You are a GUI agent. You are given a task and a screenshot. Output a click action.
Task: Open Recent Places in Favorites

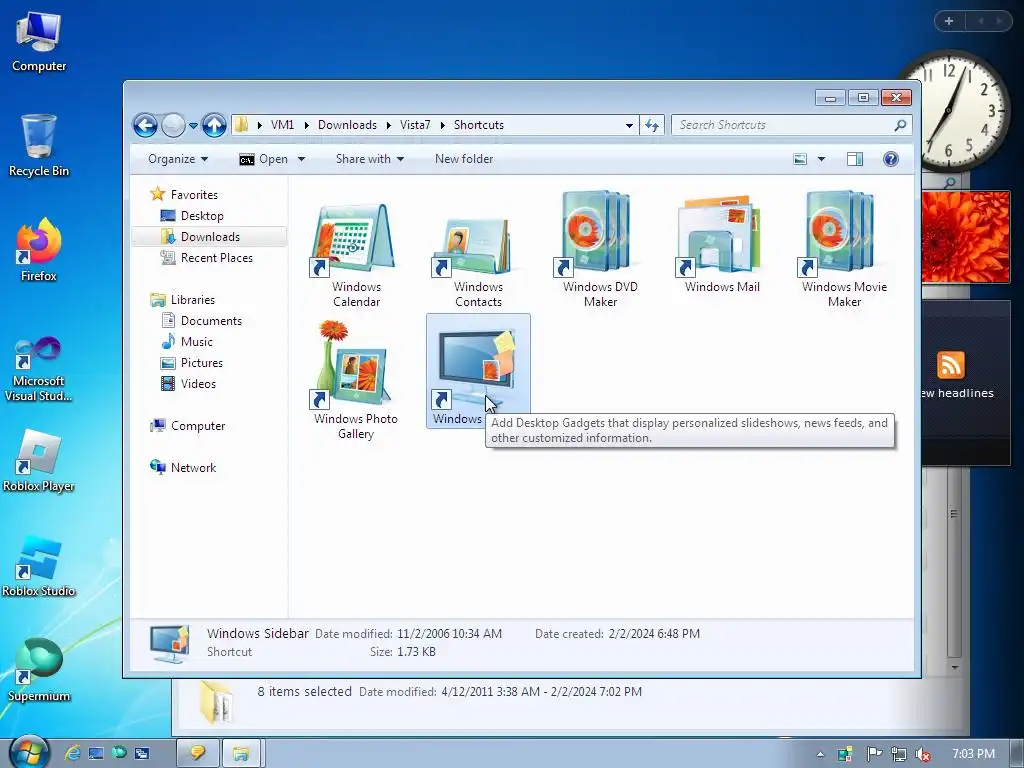[216, 257]
